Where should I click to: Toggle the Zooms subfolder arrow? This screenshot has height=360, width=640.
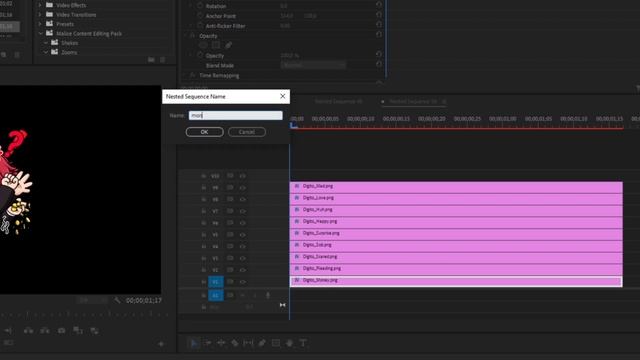pos(46,52)
